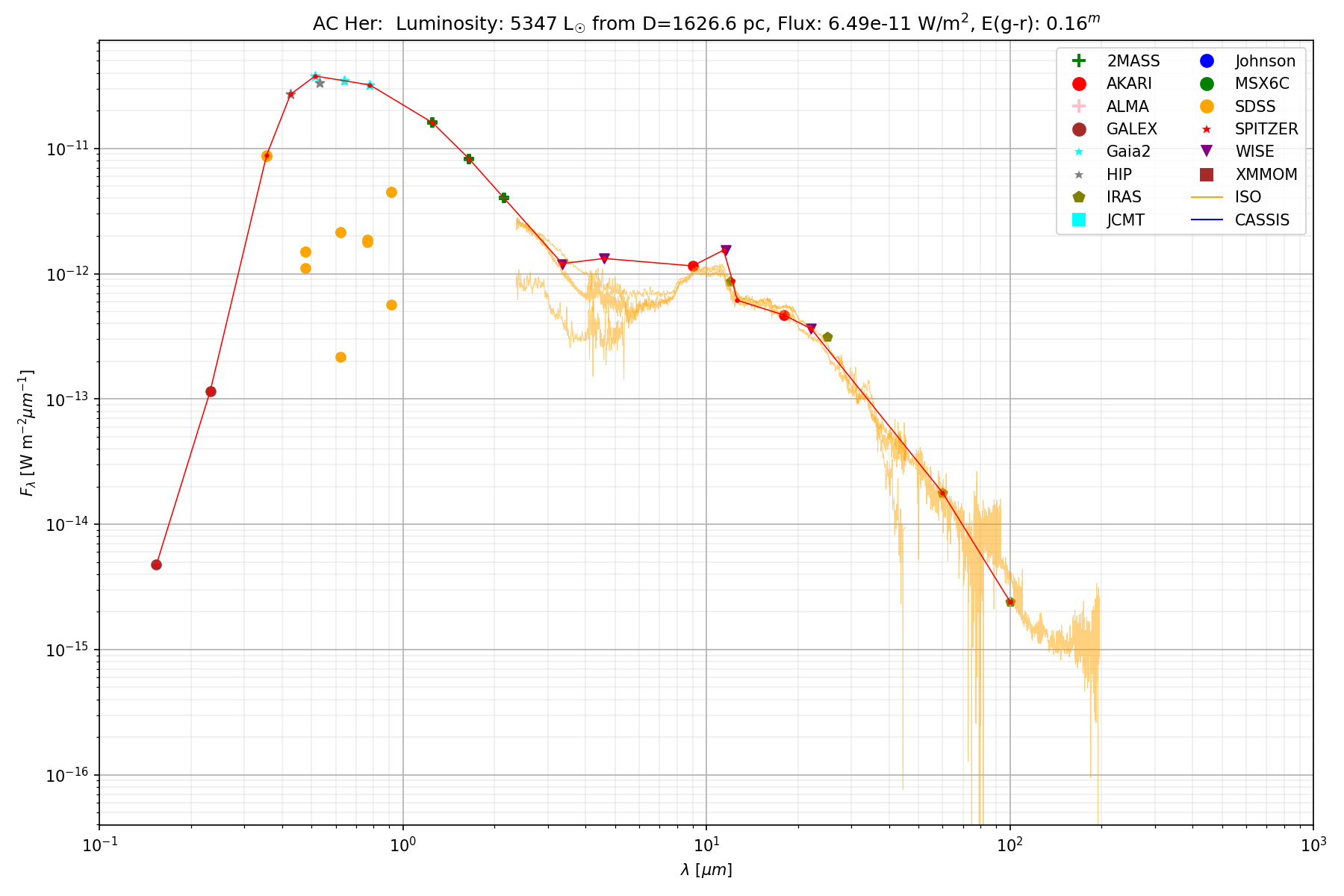Click the lowest orange SDSS data point

[x=340, y=357]
